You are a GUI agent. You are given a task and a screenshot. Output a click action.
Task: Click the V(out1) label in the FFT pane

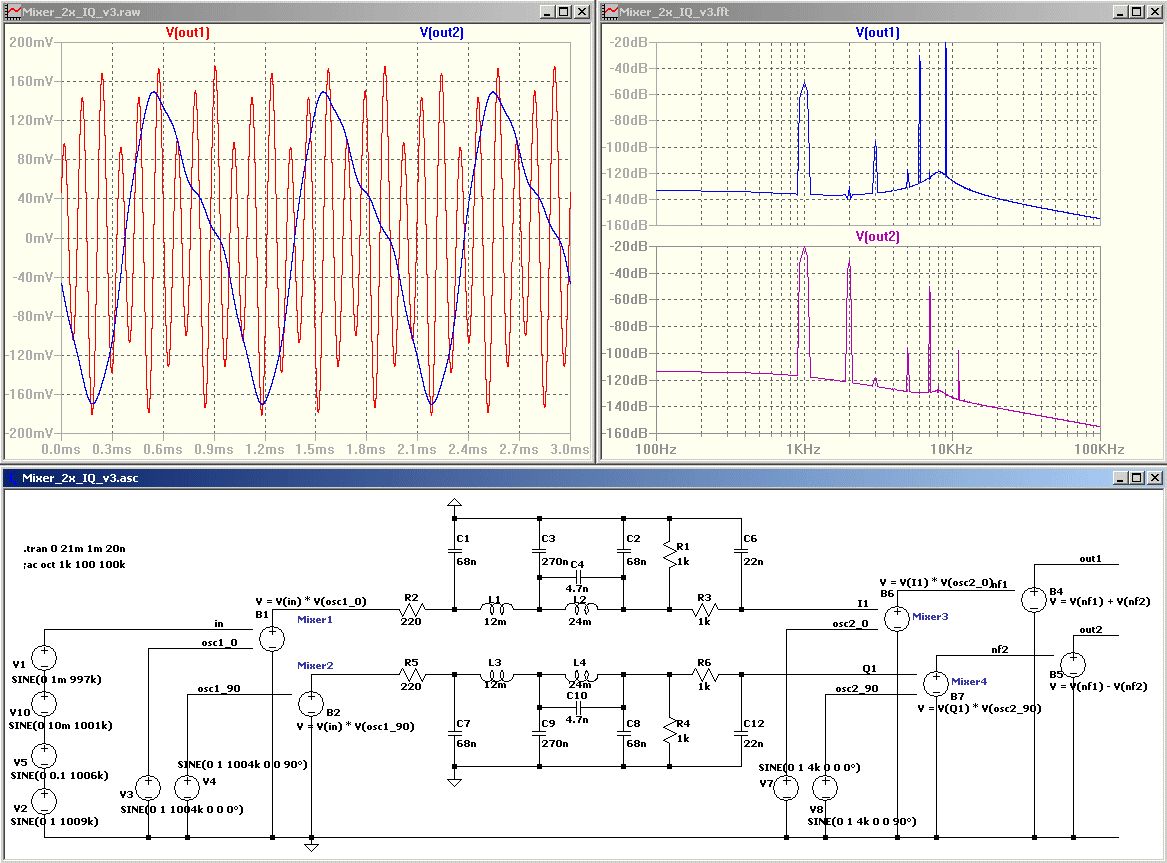[x=877, y=32]
